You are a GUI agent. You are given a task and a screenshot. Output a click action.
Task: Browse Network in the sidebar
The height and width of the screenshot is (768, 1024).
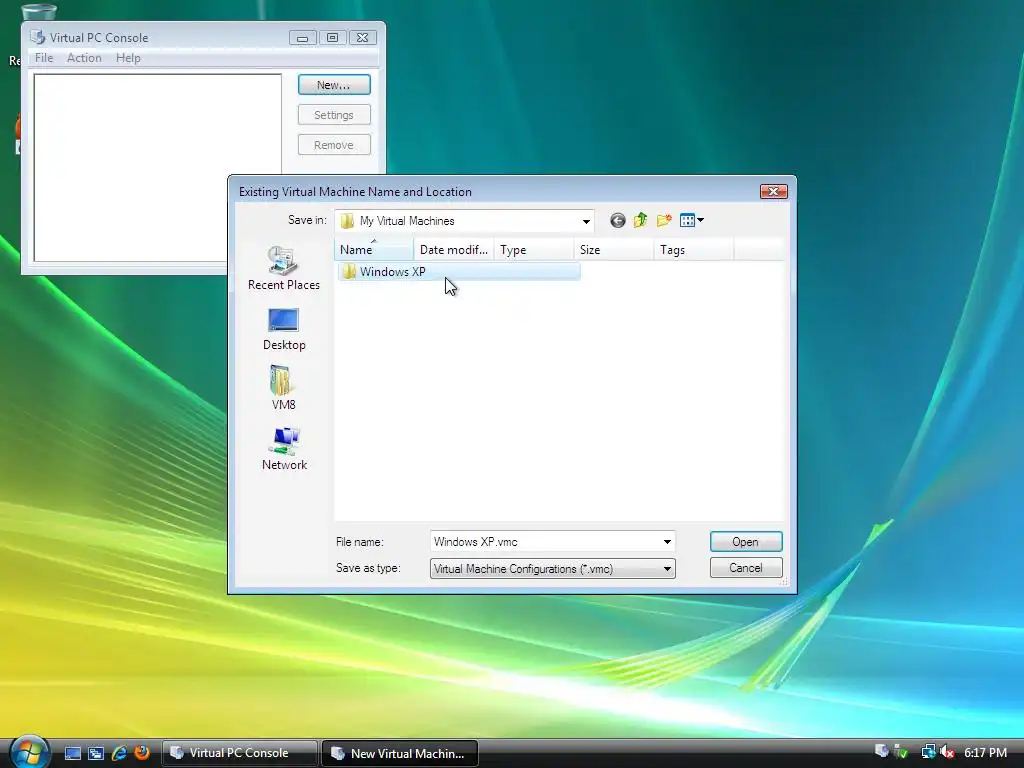(x=283, y=449)
